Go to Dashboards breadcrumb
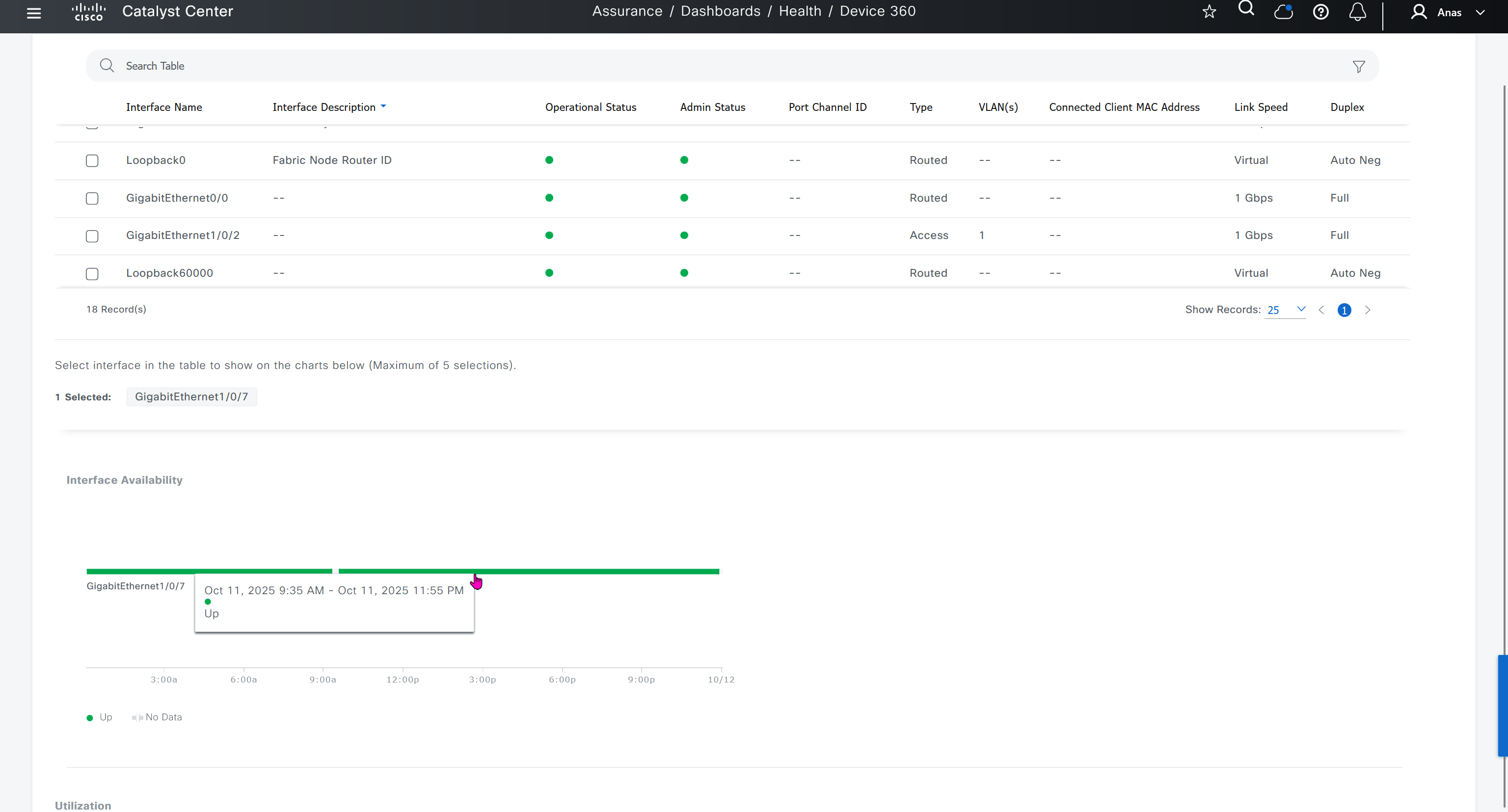Image resolution: width=1508 pixels, height=812 pixels. point(720,11)
